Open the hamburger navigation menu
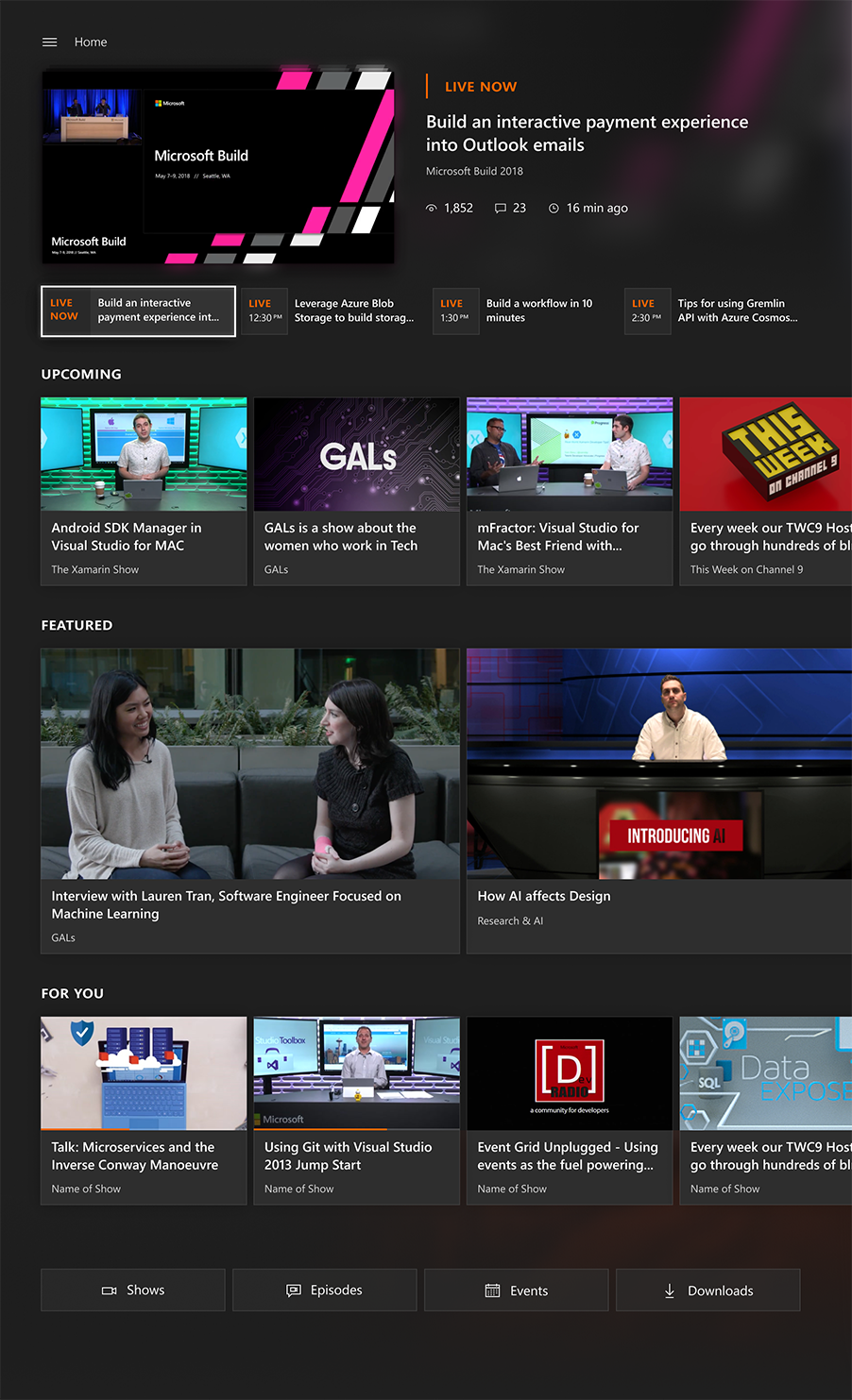852x1400 pixels. click(50, 42)
